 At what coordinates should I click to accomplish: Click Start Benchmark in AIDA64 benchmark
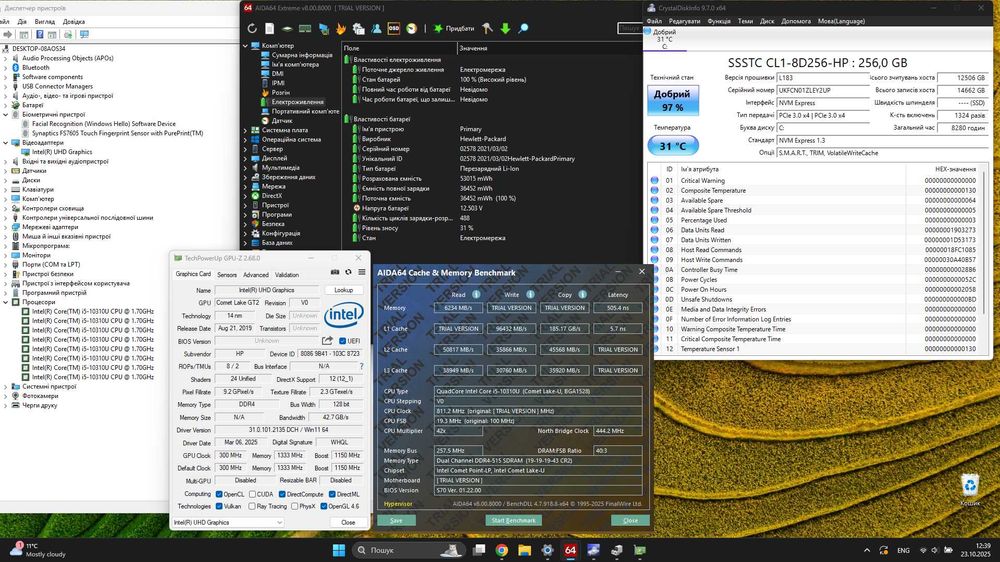click(513, 521)
